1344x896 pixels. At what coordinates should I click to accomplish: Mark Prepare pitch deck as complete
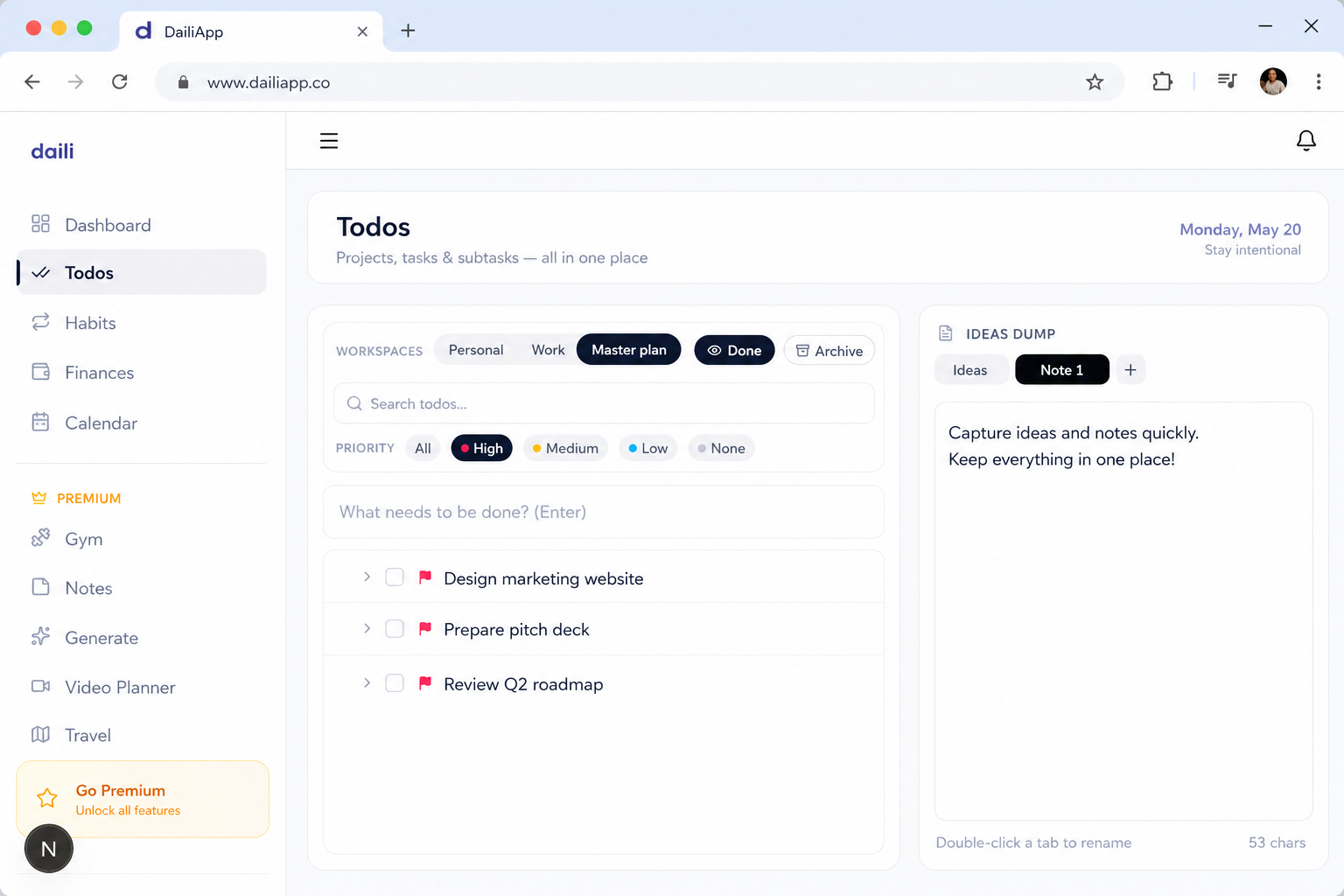(x=395, y=629)
